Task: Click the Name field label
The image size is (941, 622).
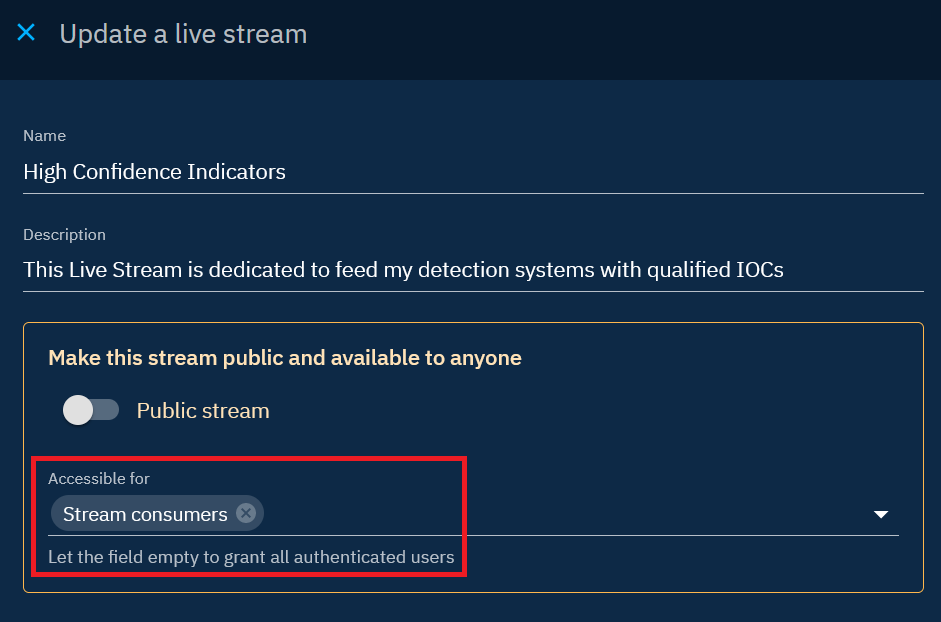Action: point(45,136)
